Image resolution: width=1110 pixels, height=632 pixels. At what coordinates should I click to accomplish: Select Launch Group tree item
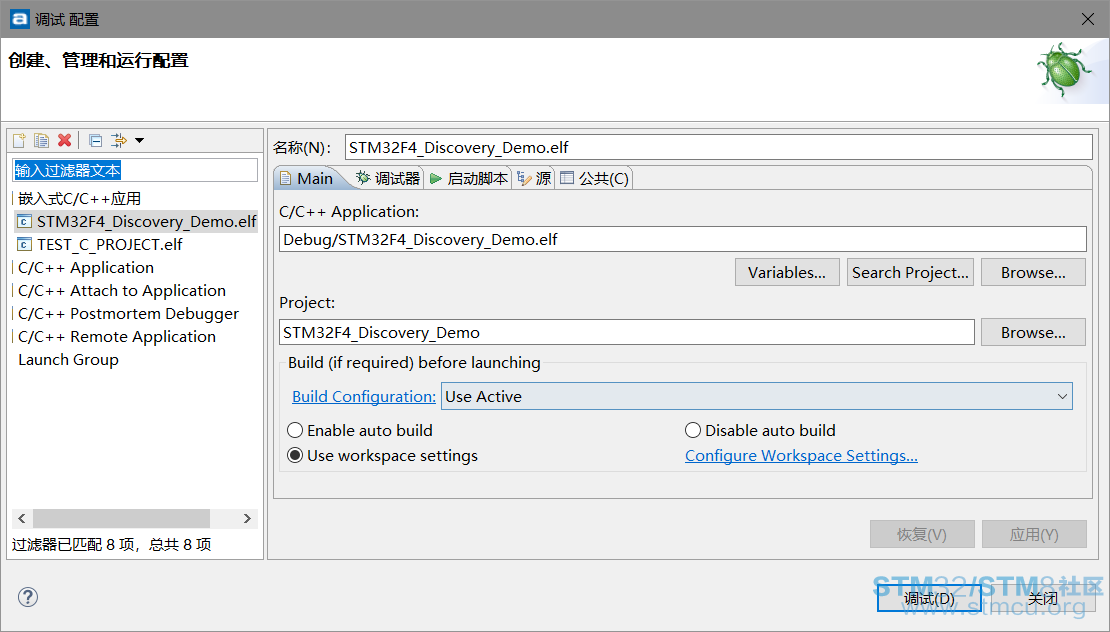click(68, 360)
